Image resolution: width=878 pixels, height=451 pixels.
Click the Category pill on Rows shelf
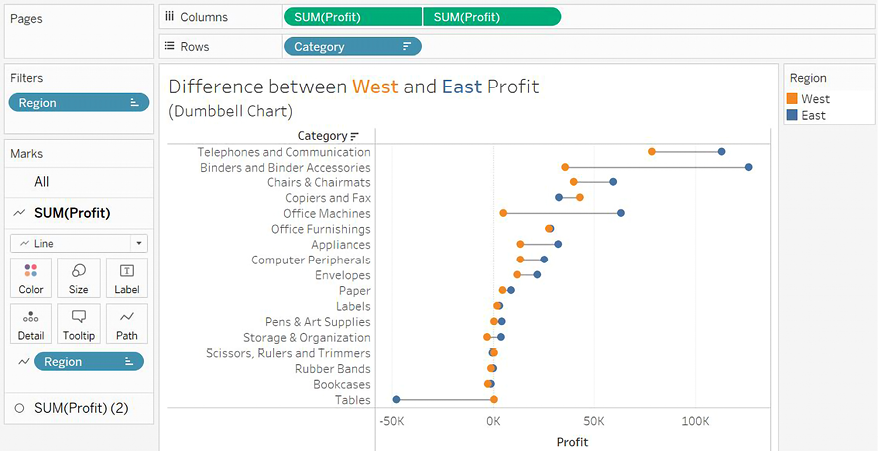352,46
